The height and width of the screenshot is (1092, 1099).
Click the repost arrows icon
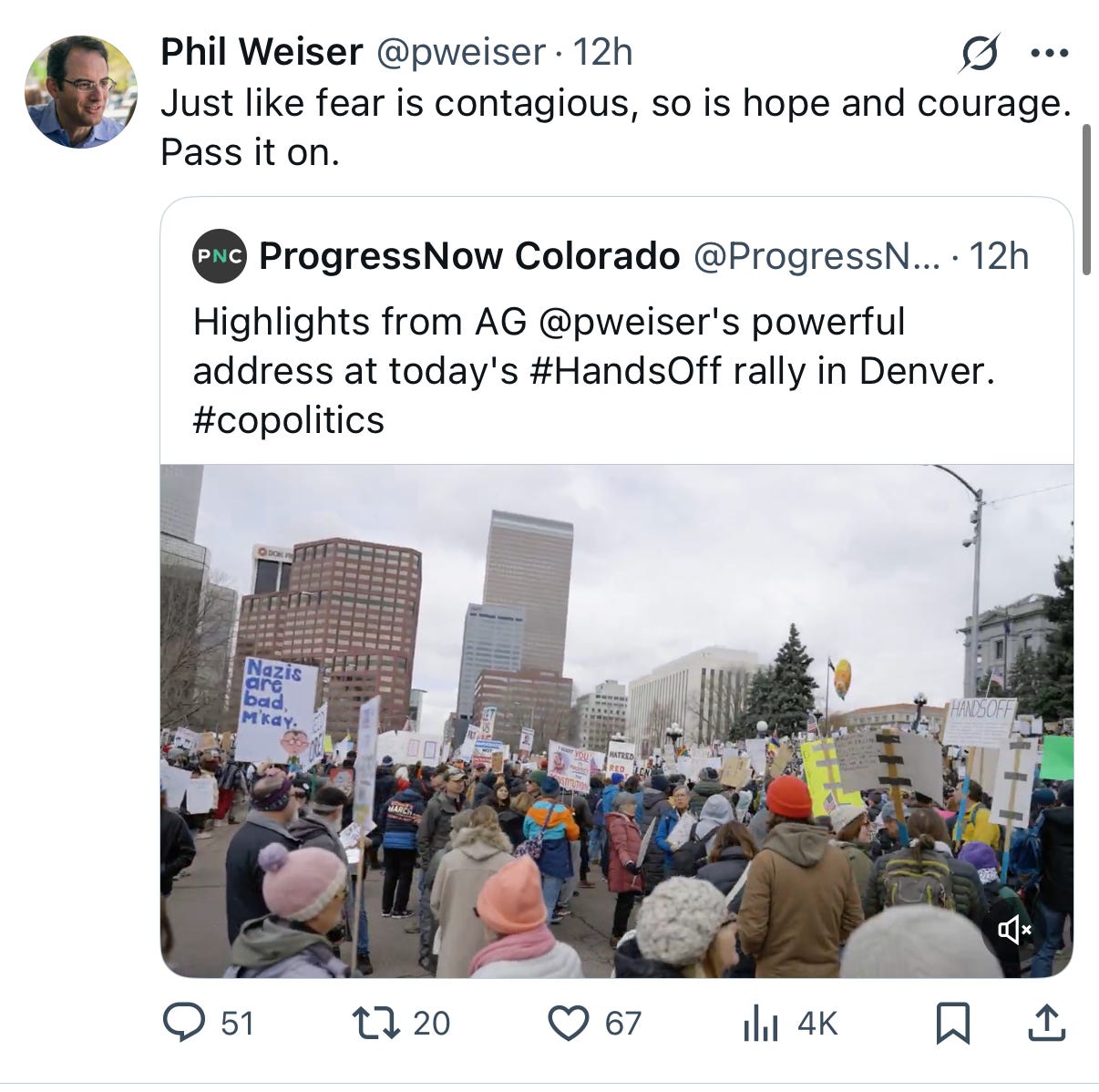(x=377, y=1022)
